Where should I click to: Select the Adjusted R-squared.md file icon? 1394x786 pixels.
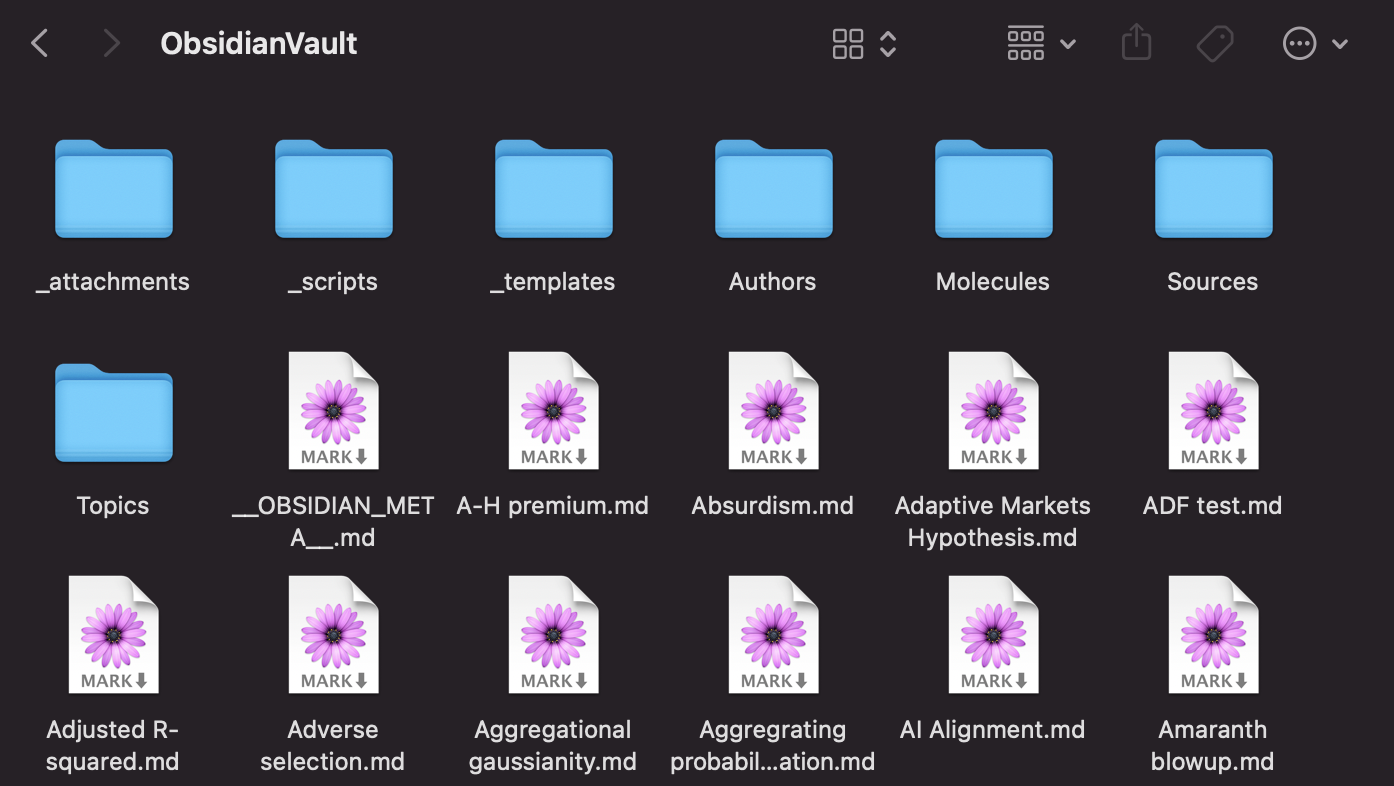[x=113, y=635]
